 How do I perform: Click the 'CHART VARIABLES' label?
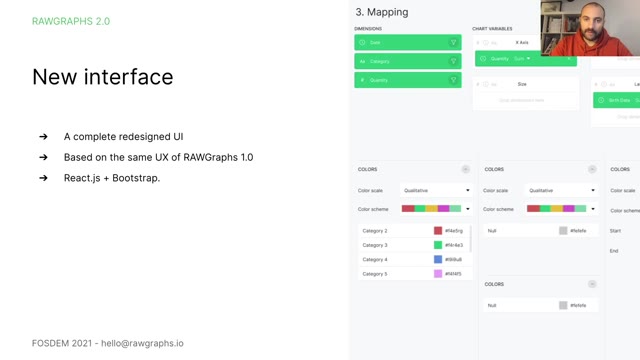[x=492, y=29]
